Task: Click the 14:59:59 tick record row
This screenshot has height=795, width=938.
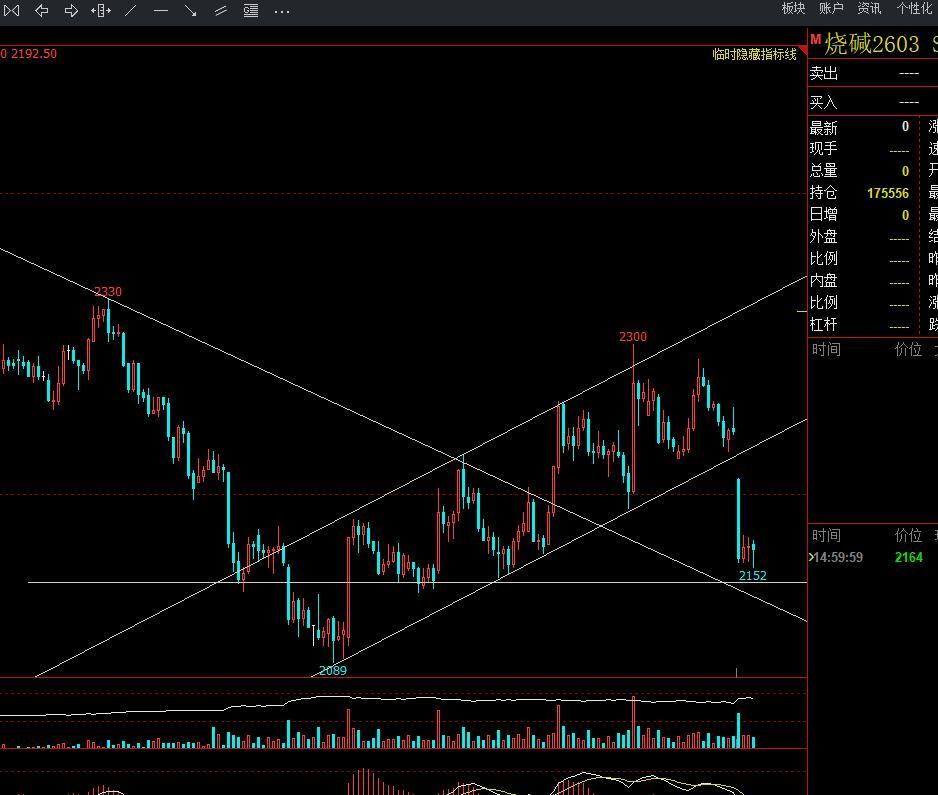Action: pyautogui.click(x=873, y=558)
